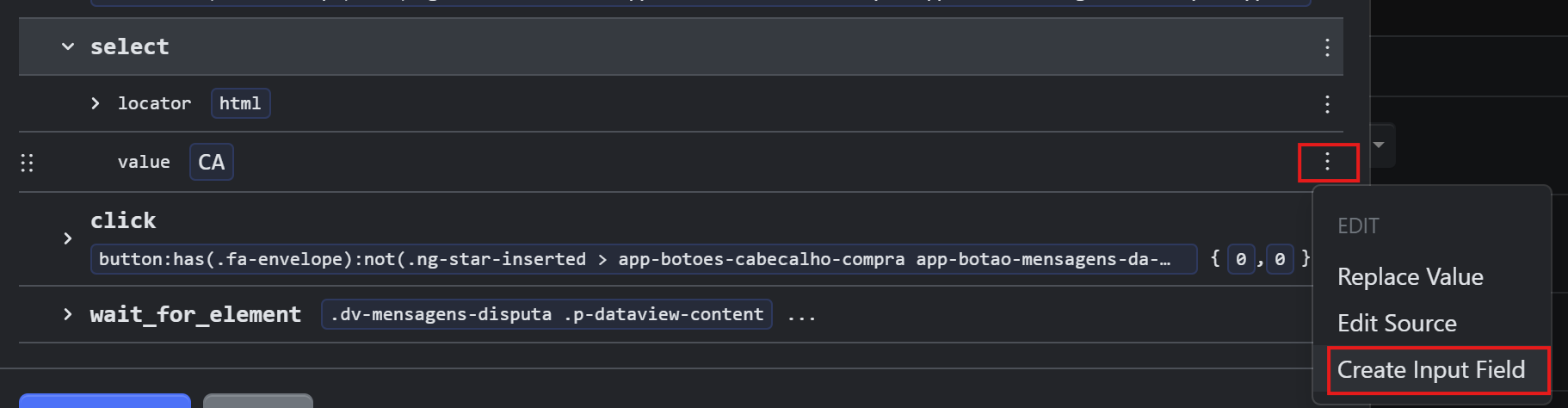The width and height of the screenshot is (1568, 408).
Task: Open the dropdown arrow right of the panel
Action: click(x=1379, y=145)
